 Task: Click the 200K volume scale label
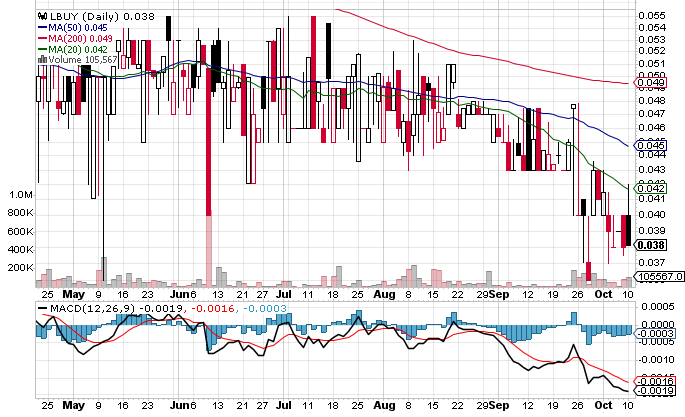click(x=20, y=268)
